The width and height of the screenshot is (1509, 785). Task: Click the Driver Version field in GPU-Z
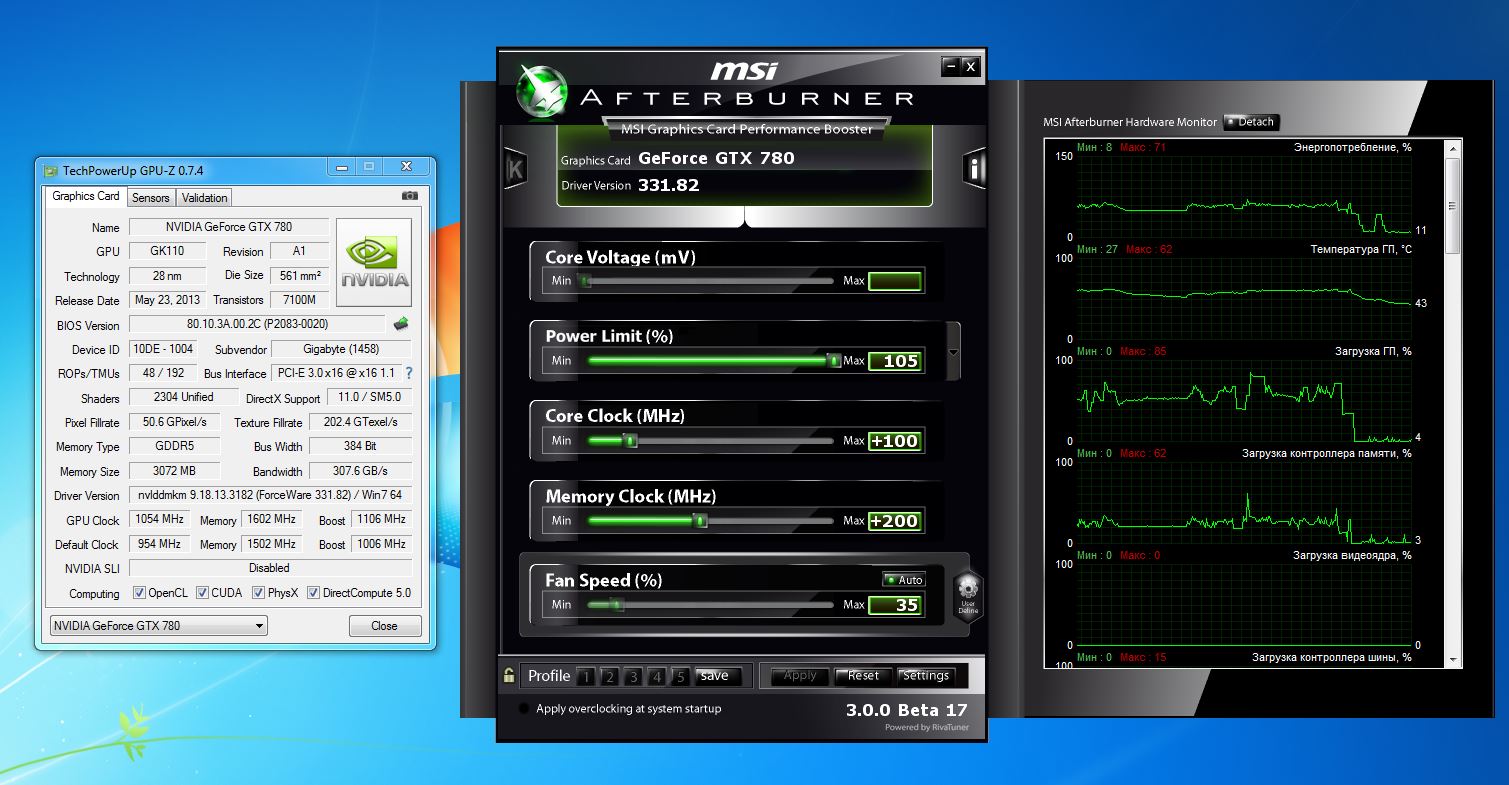[270, 496]
